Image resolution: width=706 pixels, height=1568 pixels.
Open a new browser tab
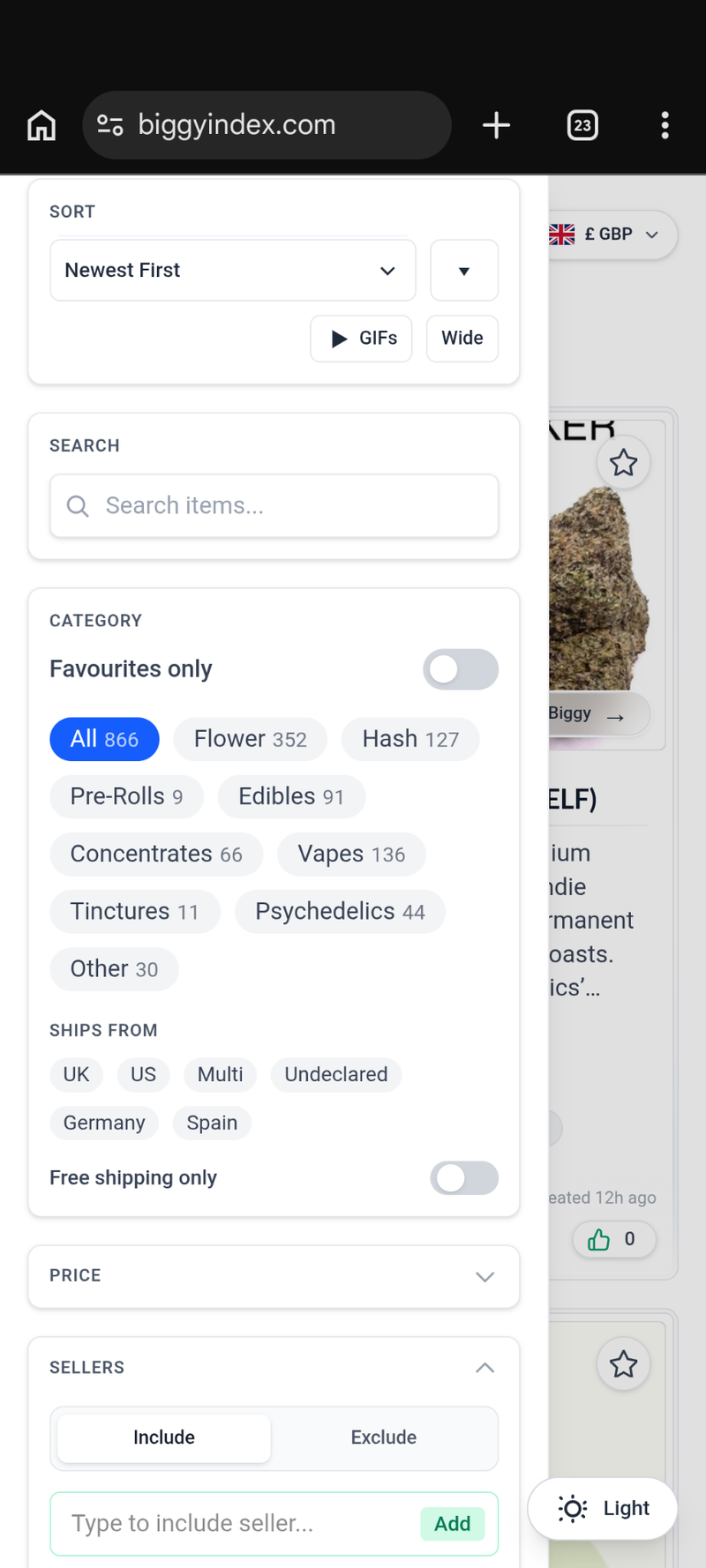(x=496, y=125)
